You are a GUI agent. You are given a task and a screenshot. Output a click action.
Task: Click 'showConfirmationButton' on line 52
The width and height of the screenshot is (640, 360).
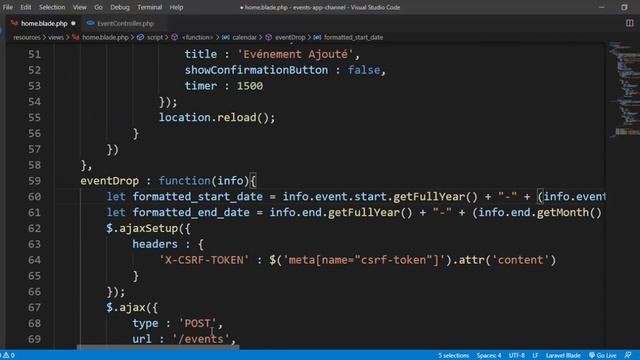[x=256, y=70]
